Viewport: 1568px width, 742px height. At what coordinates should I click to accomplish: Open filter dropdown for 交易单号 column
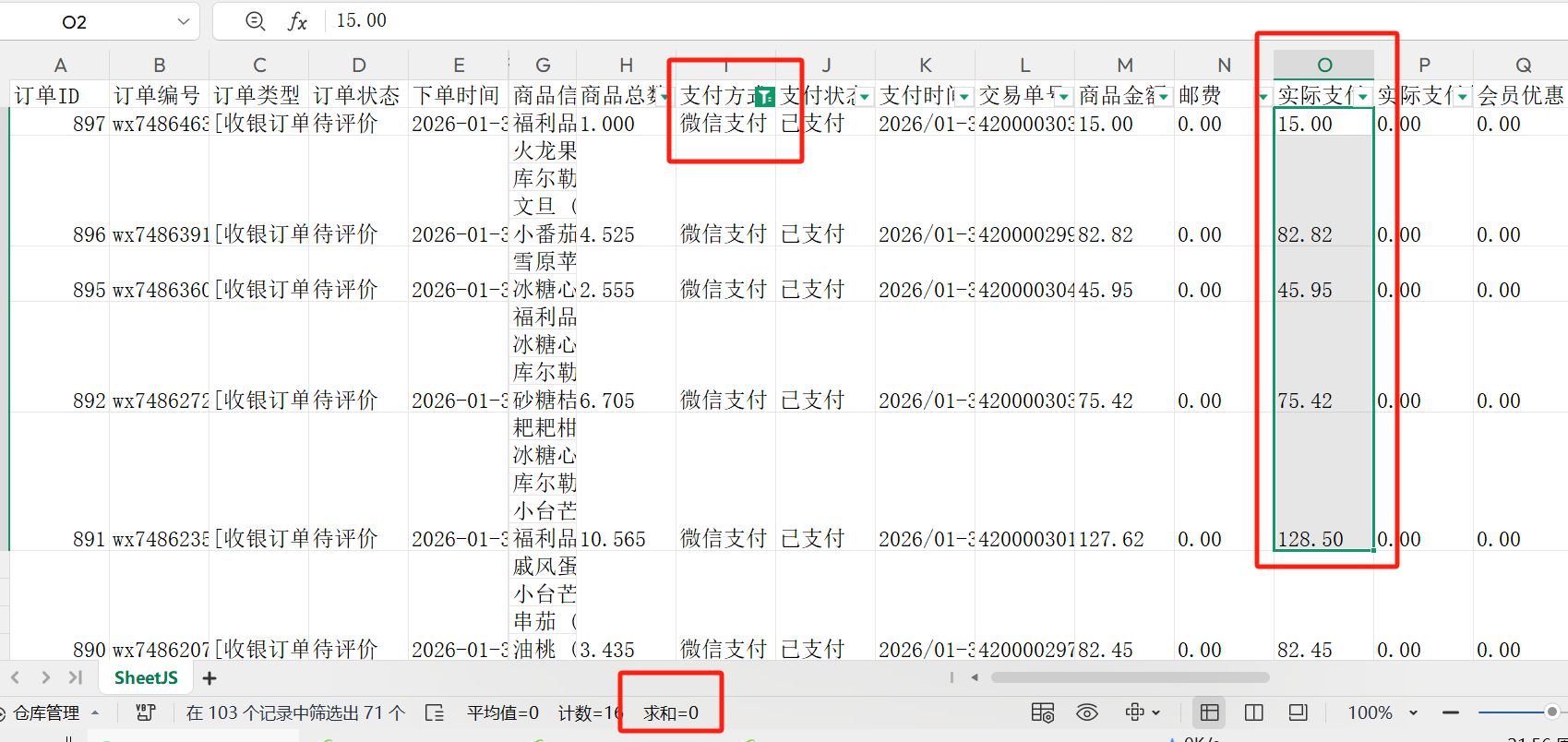[1063, 97]
